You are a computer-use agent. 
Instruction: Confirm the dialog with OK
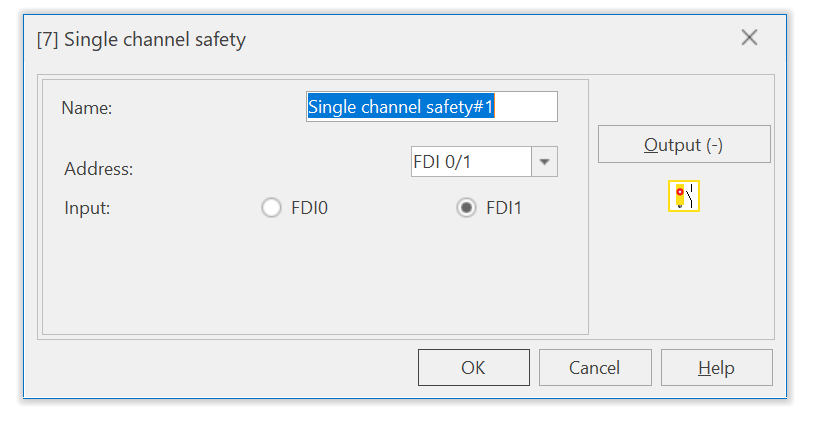pyautogui.click(x=473, y=367)
